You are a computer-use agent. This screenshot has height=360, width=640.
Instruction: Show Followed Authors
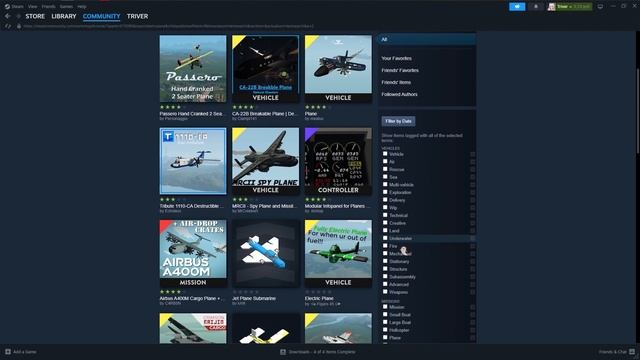coord(399,94)
